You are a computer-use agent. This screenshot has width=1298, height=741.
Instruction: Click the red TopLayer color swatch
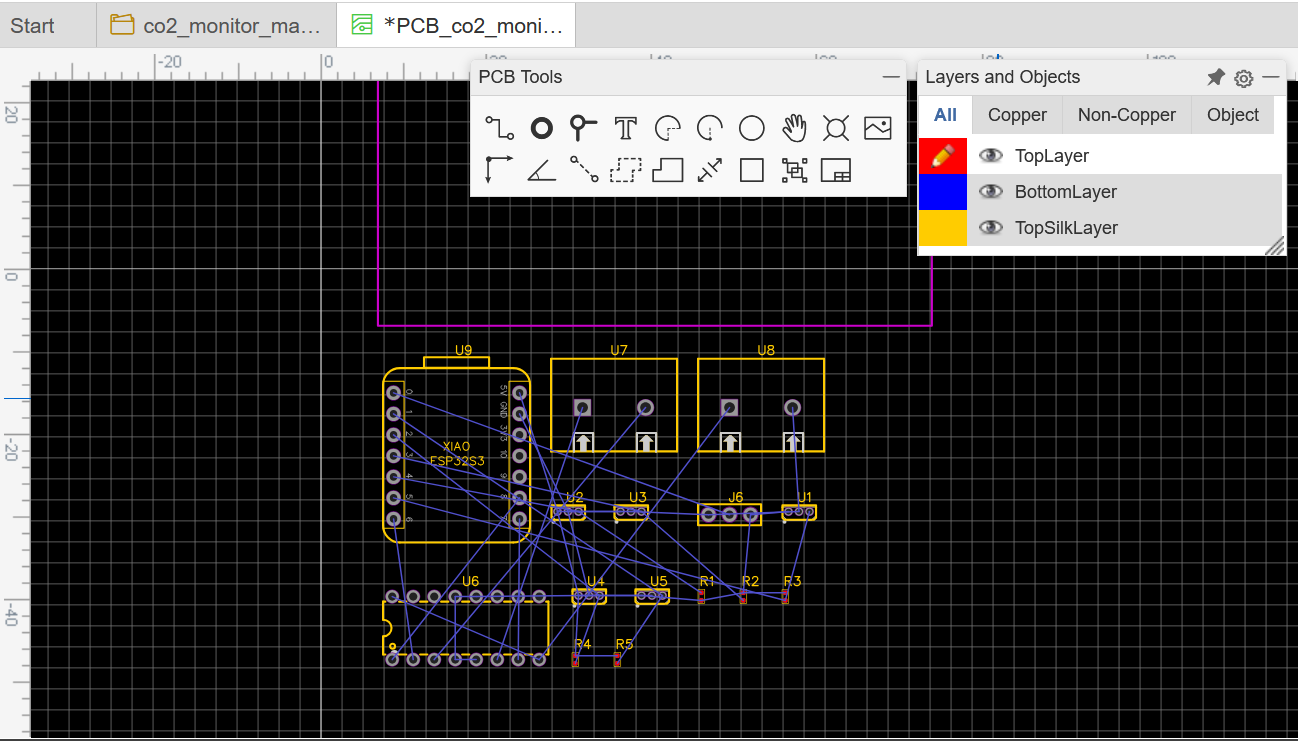click(943, 155)
